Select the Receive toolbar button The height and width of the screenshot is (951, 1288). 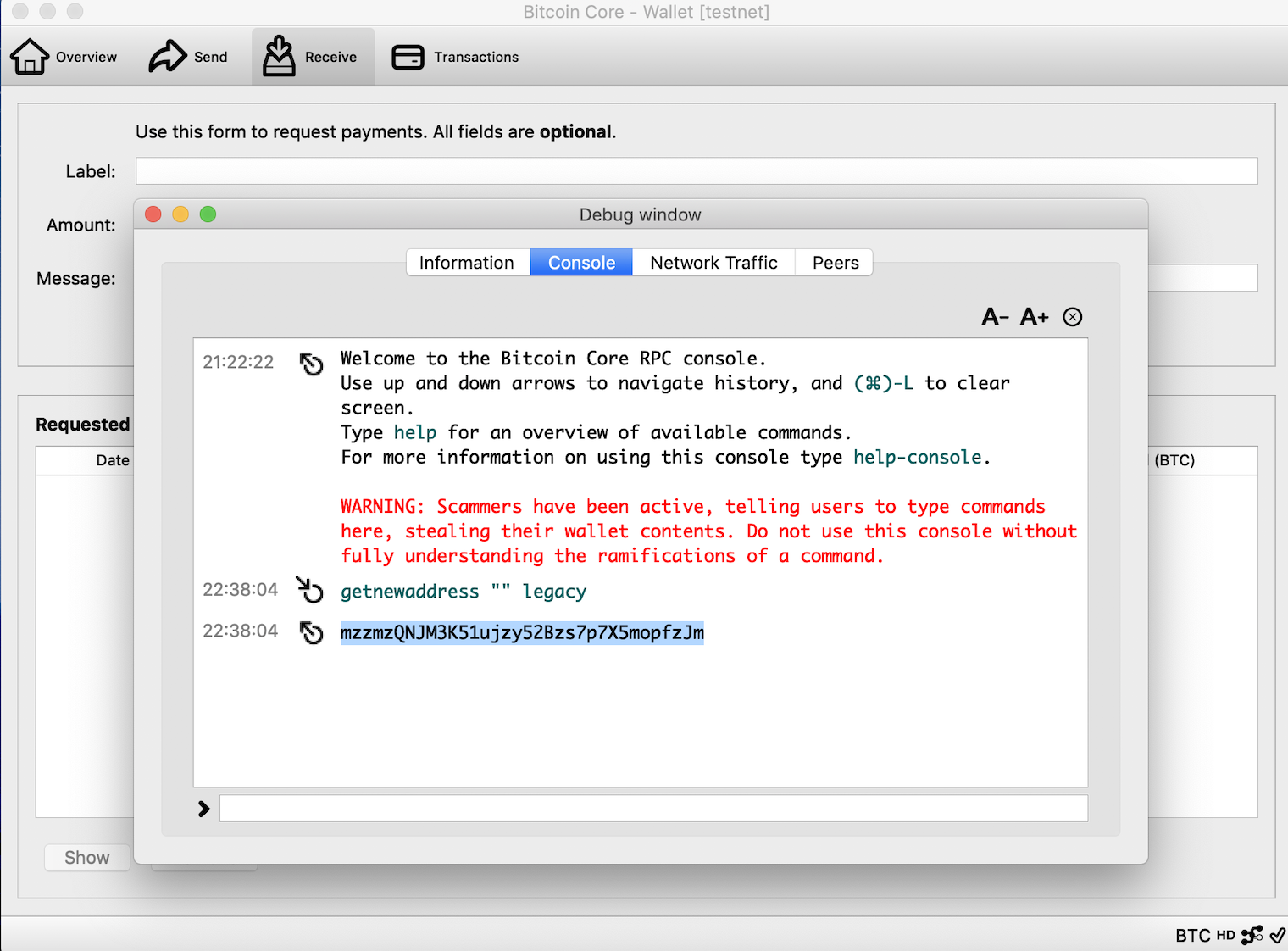313,57
